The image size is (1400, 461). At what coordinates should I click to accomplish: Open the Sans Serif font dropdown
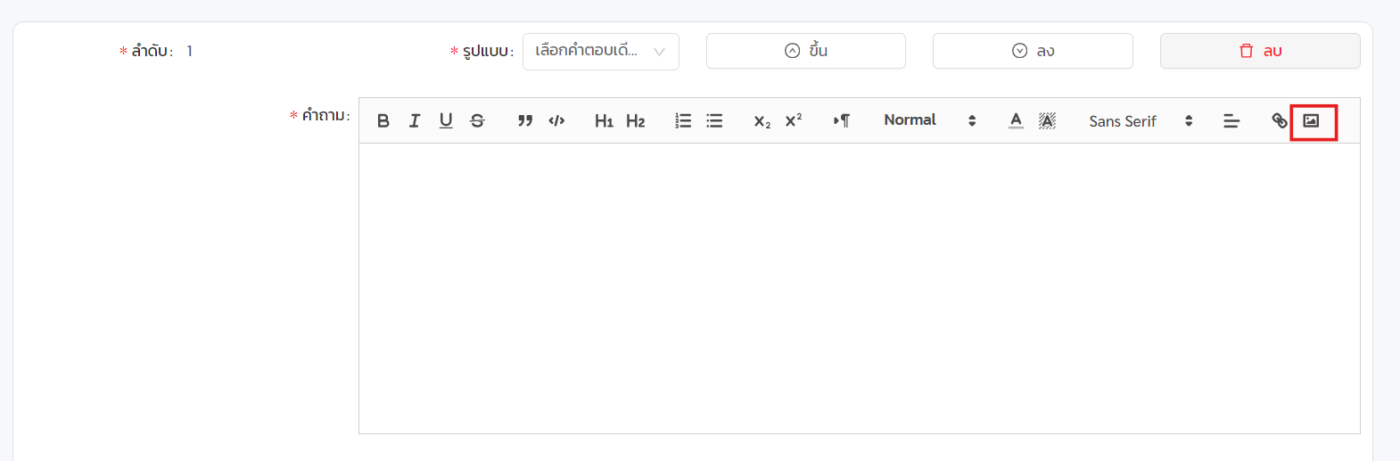point(1141,121)
